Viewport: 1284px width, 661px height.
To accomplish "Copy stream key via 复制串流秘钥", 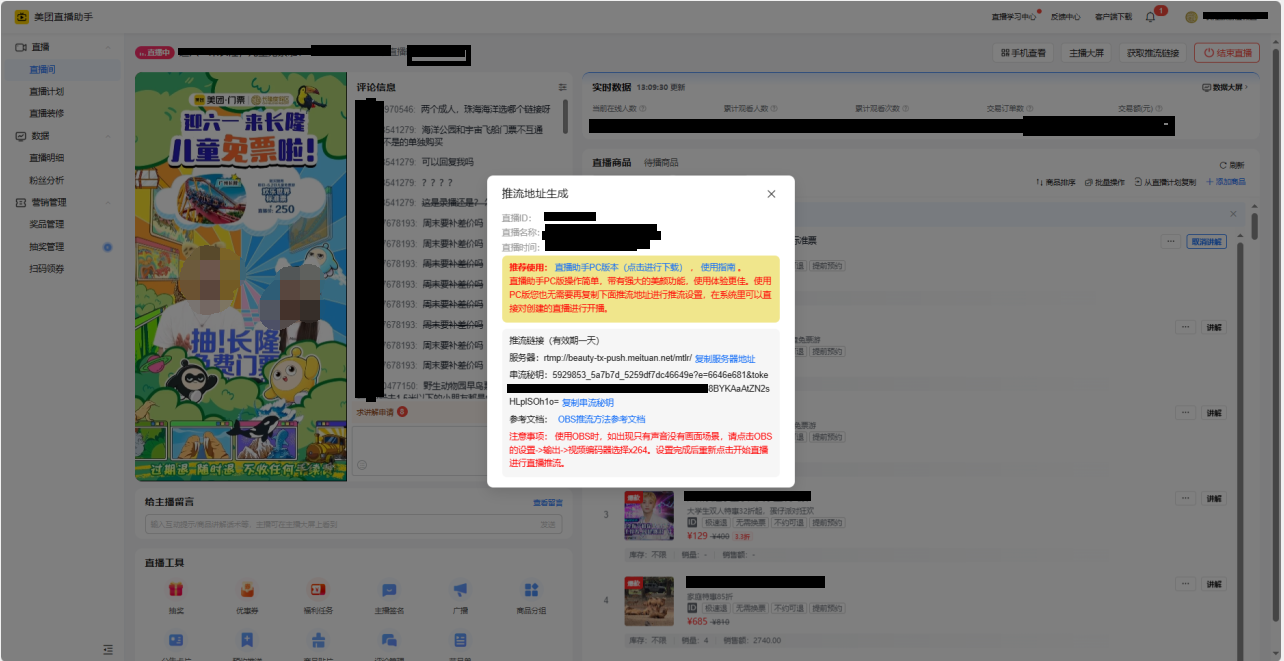I will click(587, 402).
